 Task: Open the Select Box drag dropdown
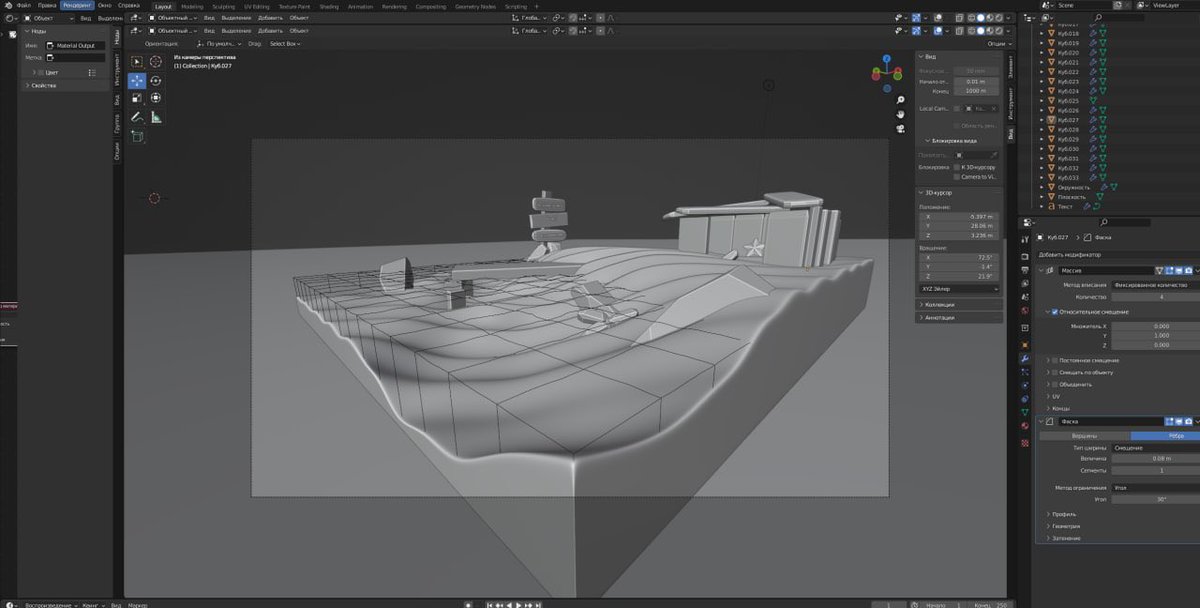tap(286, 44)
